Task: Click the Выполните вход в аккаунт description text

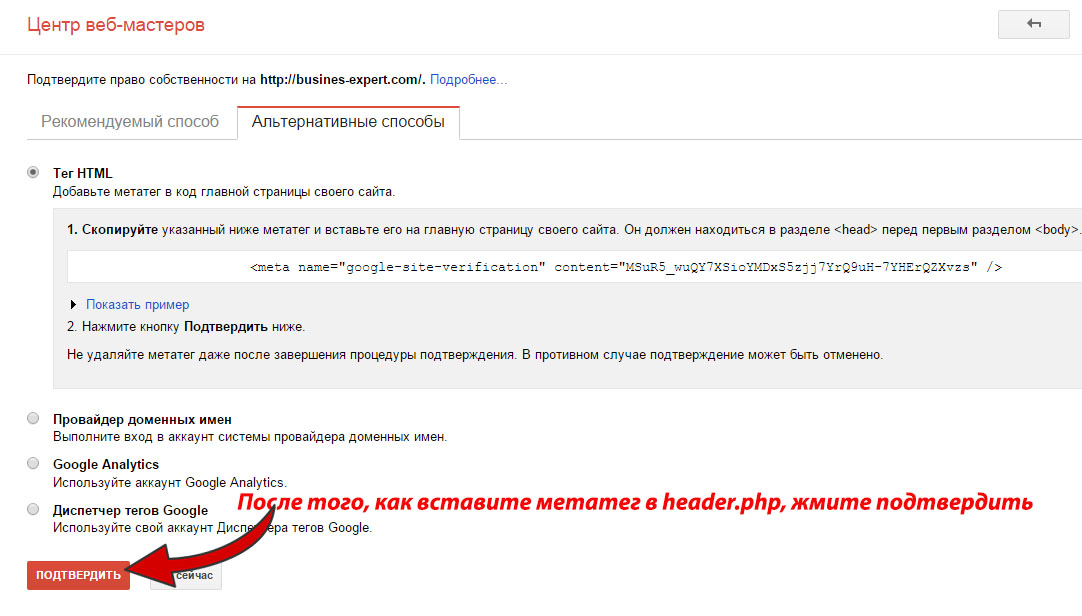Action: 250,437
